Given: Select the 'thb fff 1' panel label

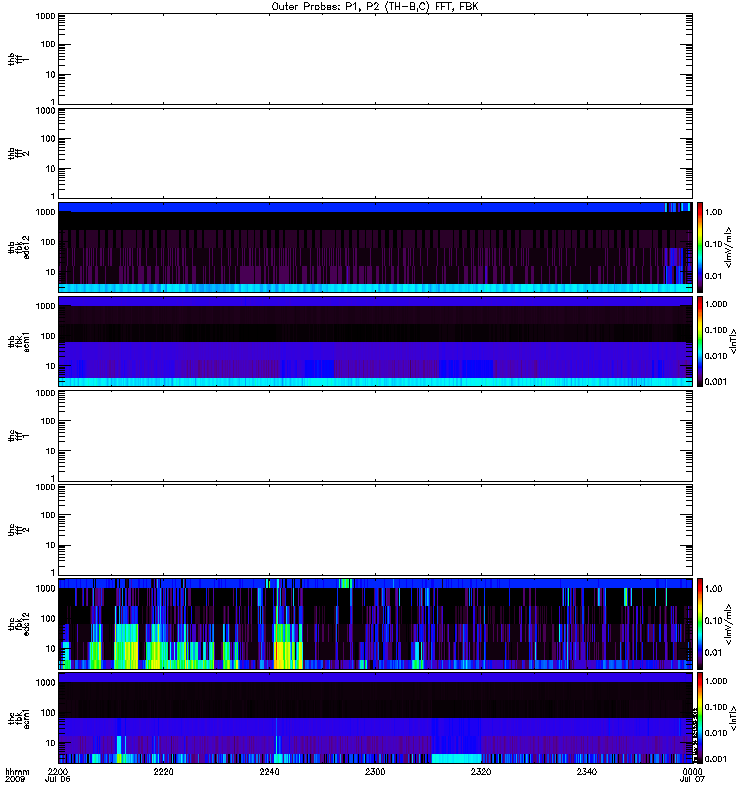Looking at the screenshot, I should point(18,59).
